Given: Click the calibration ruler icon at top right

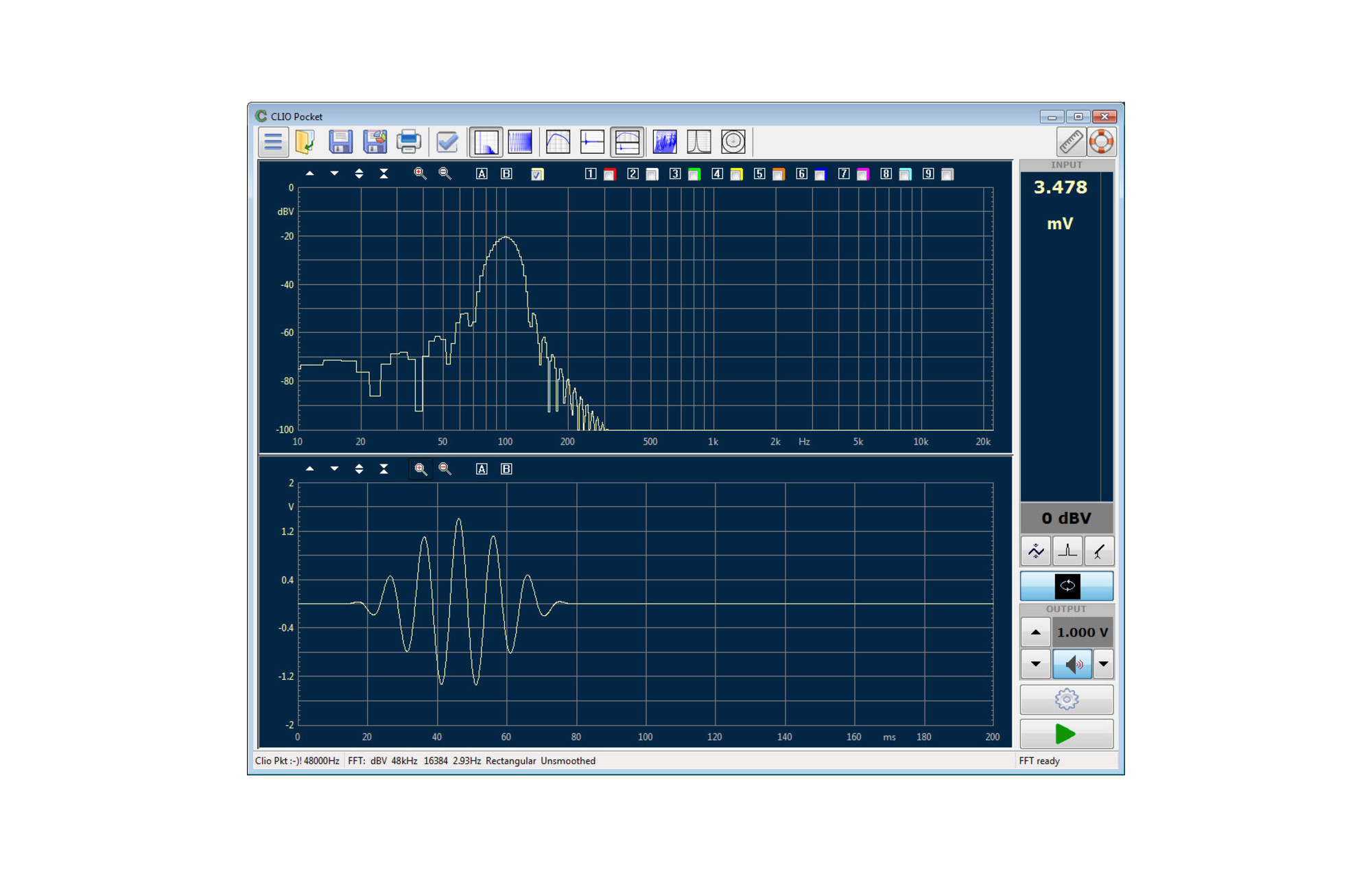Looking at the screenshot, I should point(1072,141).
